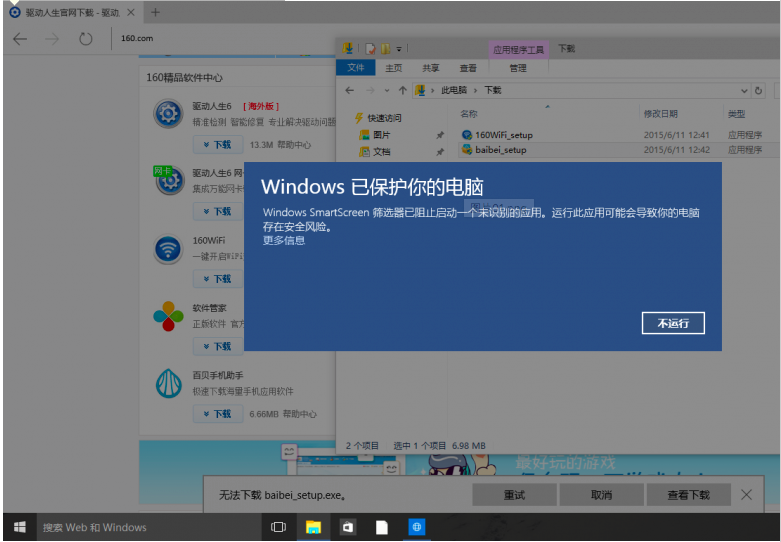Dismiss the download notification with X
Viewport: 781px width, 542px height.
coord(746,495)
